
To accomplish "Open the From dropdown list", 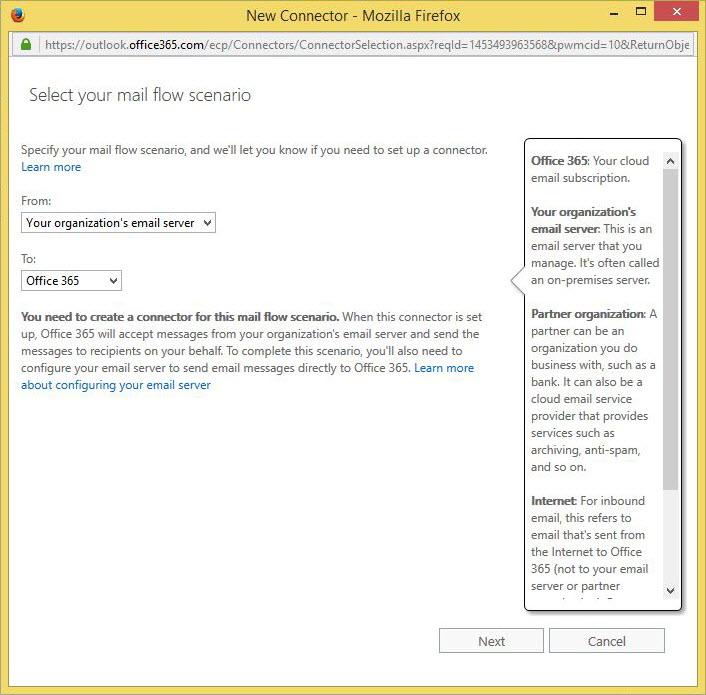I will (x=118, y=223).
